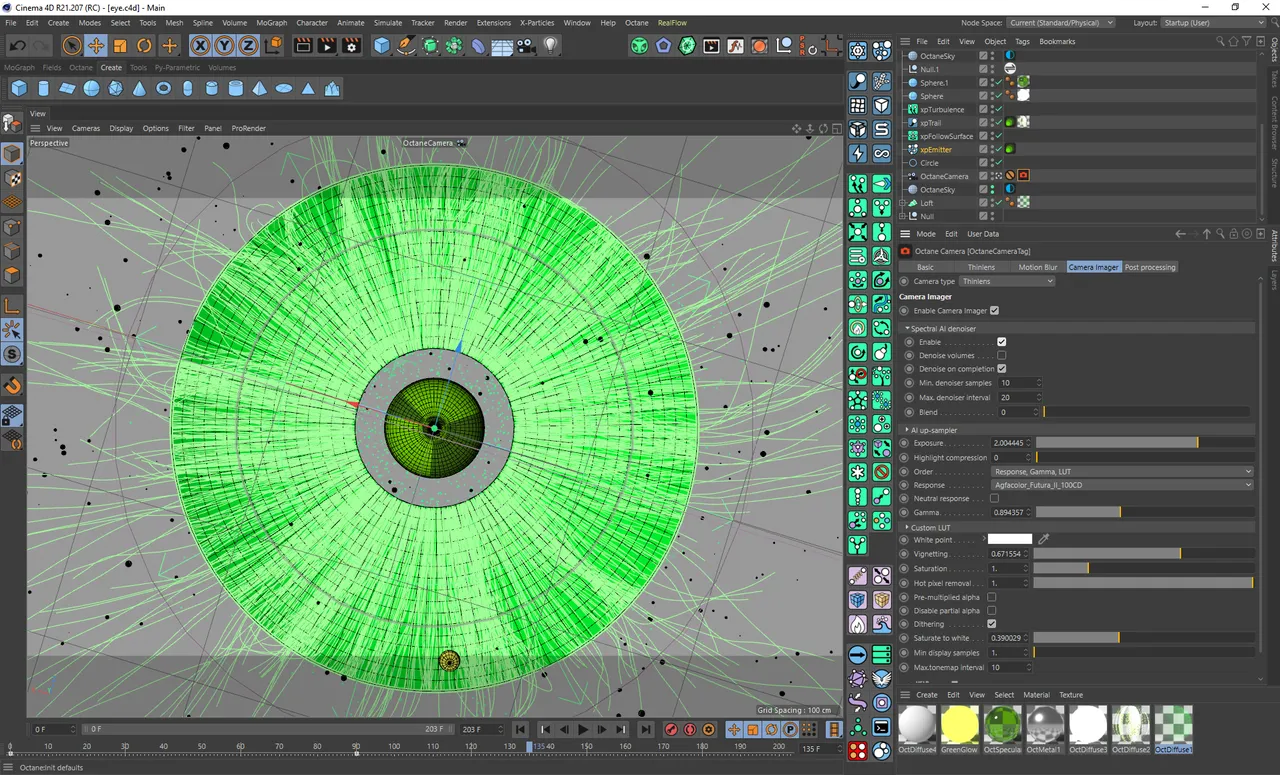Open viewport ProRender menu
Screen dimensions: 1280x775
(x=249, y=128)
